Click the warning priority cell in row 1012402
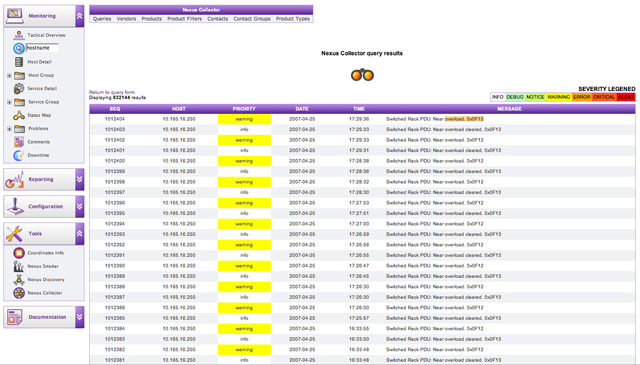640x365 pixels. [244, 140]
